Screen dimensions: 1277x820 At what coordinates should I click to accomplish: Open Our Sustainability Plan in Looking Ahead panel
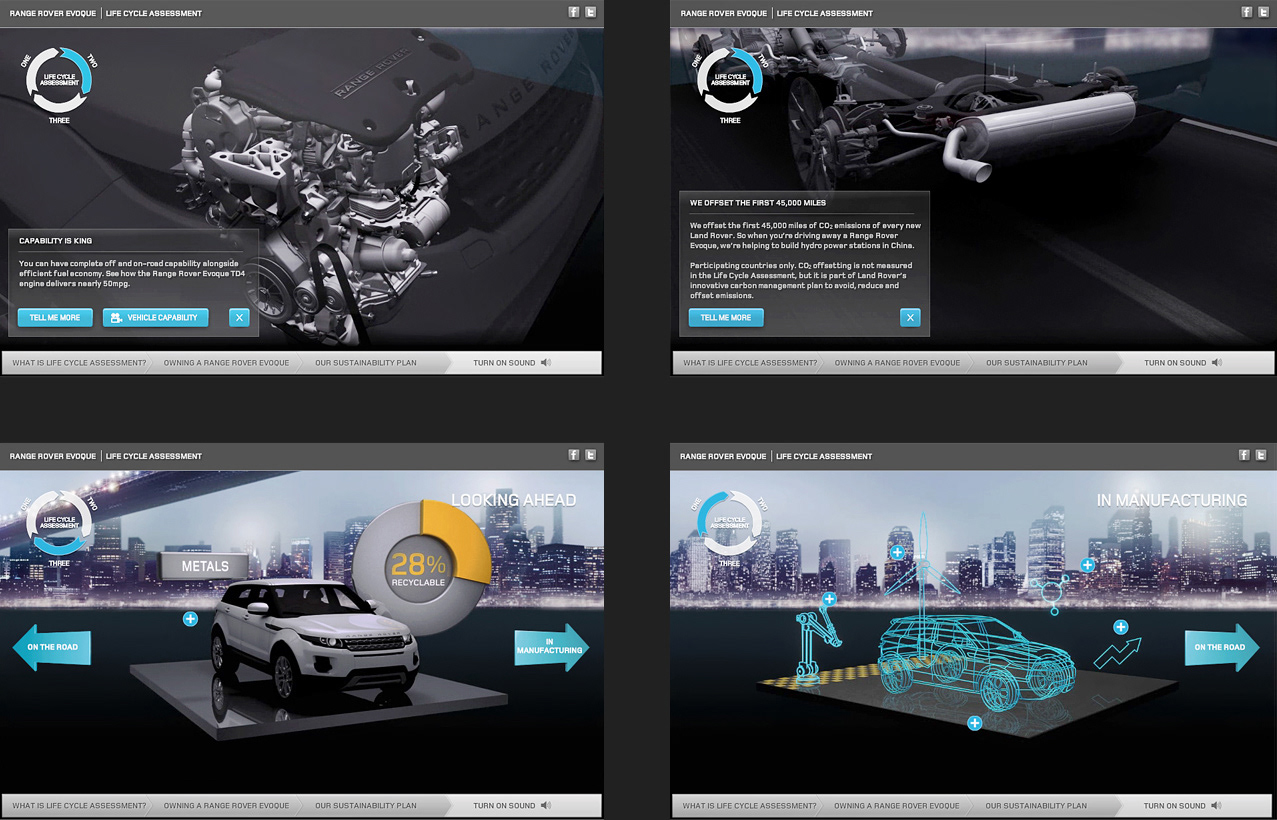click(366, 806)
